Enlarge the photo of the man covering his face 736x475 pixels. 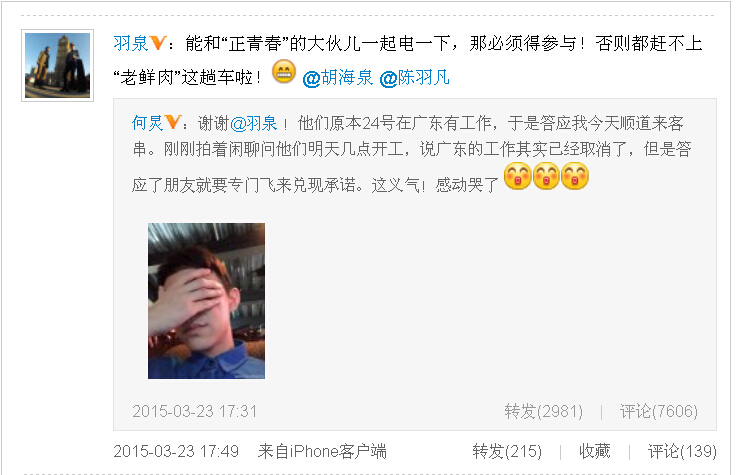[x=207, y=301]
